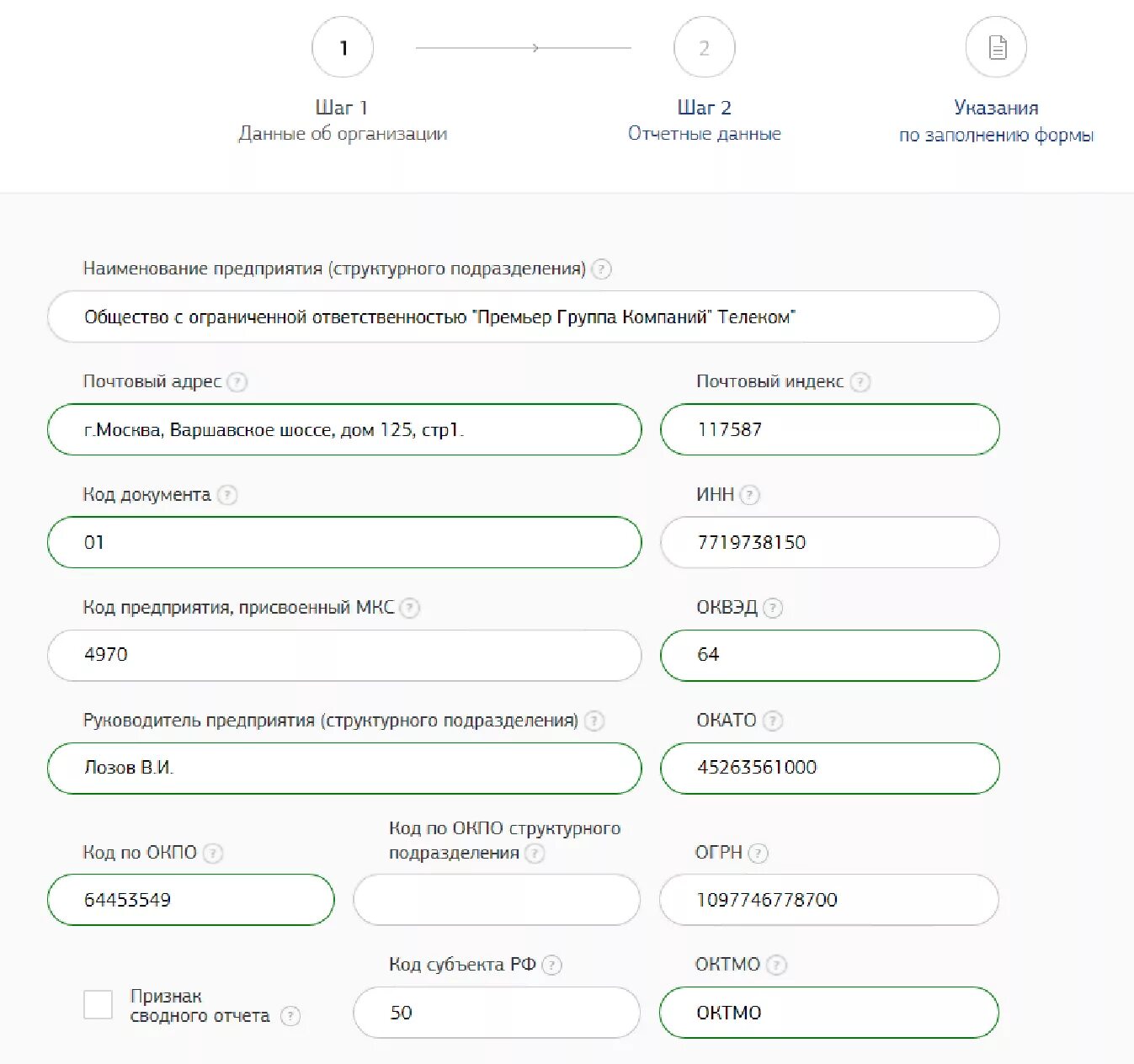Click the Наименование предприятия input field
This screenshot has height=1064, width=1134.
pyautogui.click(x=523, y=317)
